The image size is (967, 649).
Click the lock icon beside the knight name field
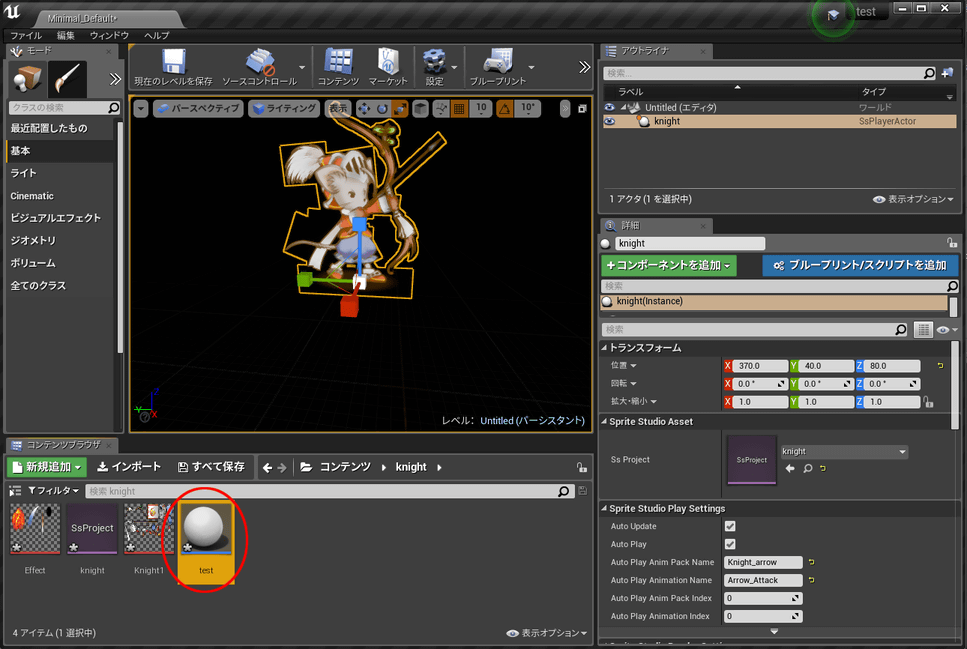(x=952, y=243)
